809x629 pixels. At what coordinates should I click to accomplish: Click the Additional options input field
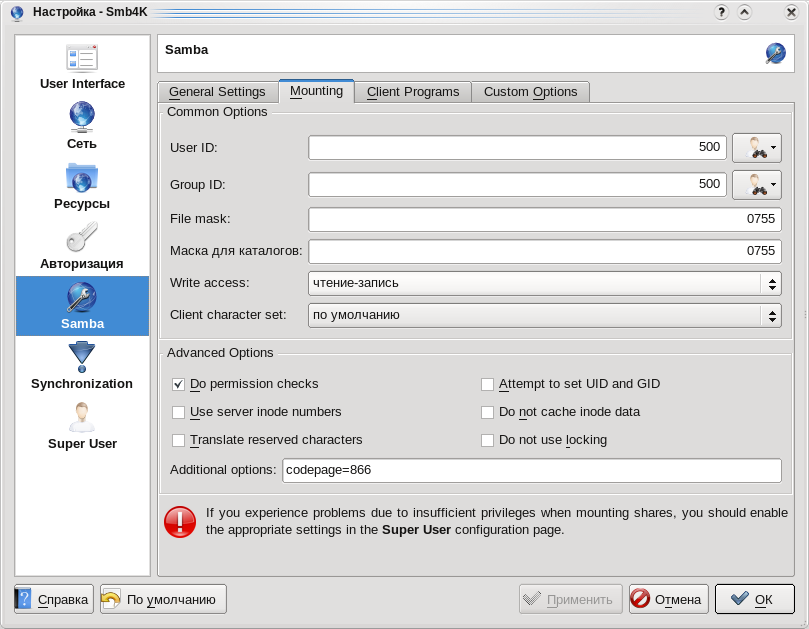tap(532, 471)
